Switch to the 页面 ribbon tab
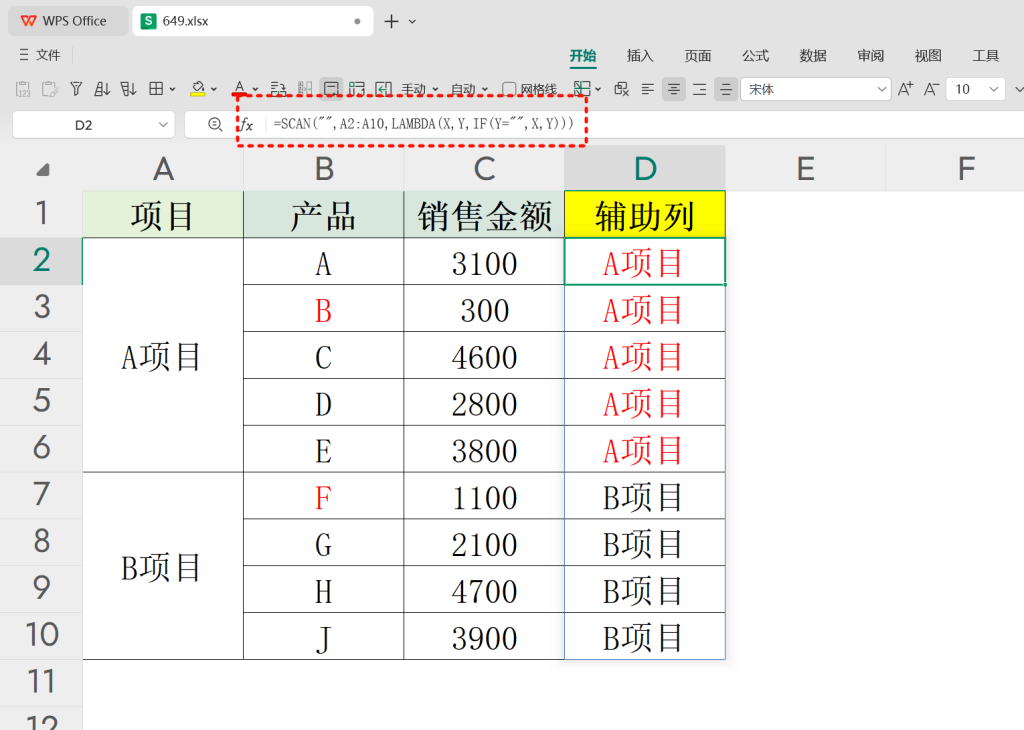1024x730 pixels. click(x=697, y=56)
